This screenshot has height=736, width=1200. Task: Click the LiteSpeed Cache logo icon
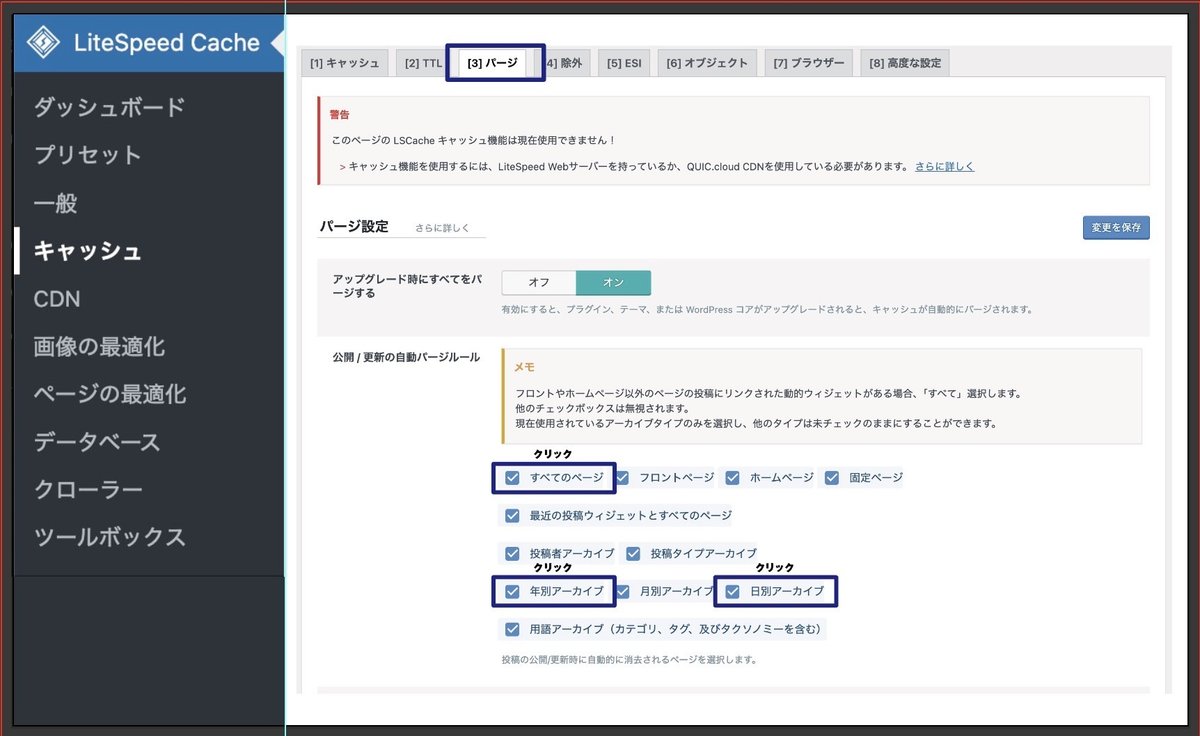pyautogui.click(x=43, y=43)
